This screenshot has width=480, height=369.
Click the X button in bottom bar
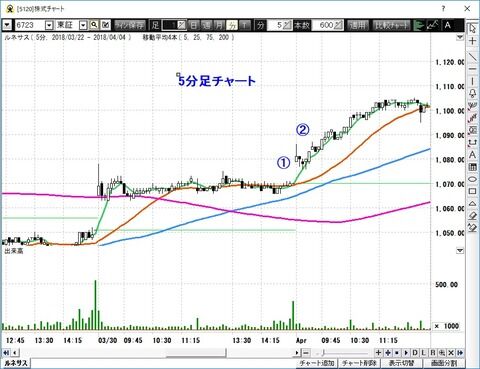pyautogui.click(x=451, y=352)
